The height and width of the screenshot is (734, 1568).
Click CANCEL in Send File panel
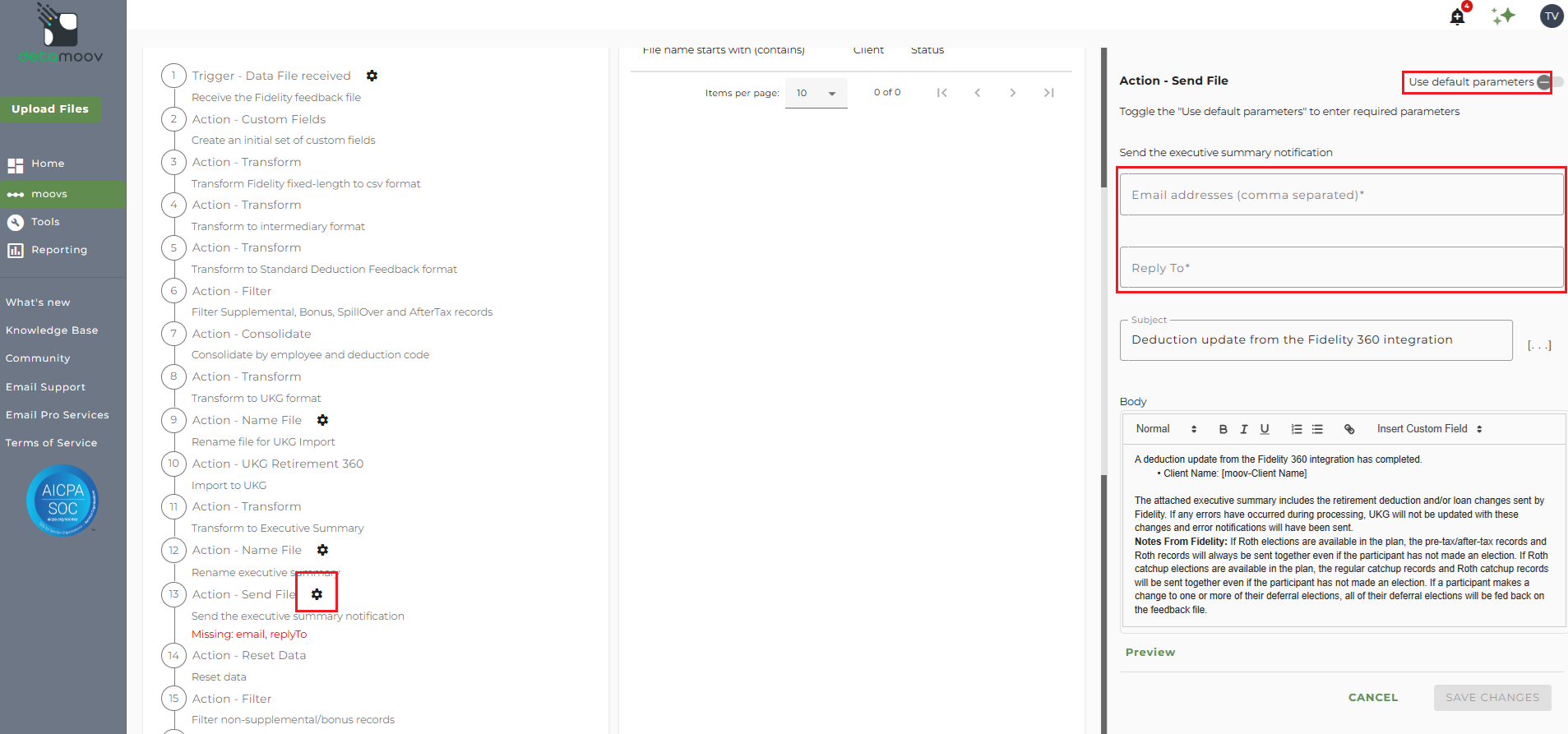point(1373,698)
